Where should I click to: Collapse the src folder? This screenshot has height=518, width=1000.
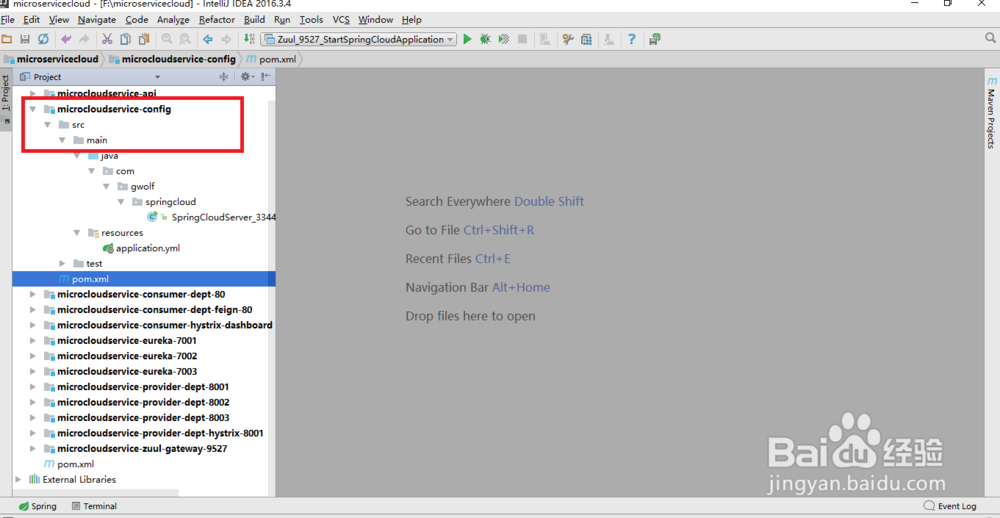click(47, 125)
